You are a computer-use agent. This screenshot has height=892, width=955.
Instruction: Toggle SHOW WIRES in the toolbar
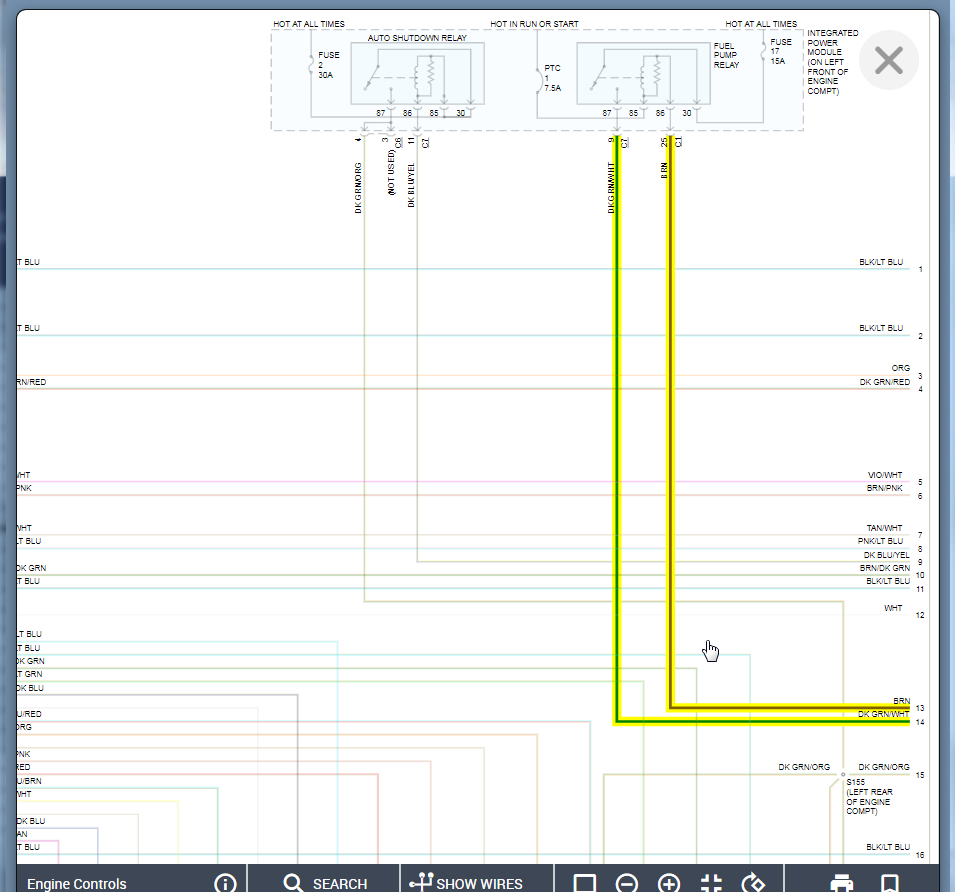[466, 883]
